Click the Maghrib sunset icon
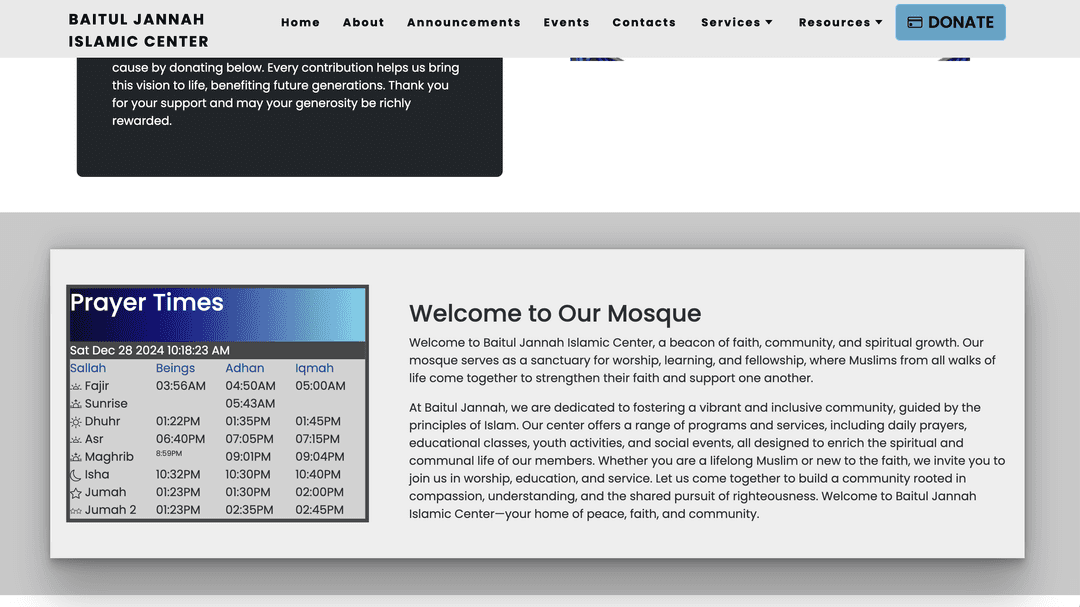Image resolution: width=1080 pixels, height=607 pixels. point(76,457)
